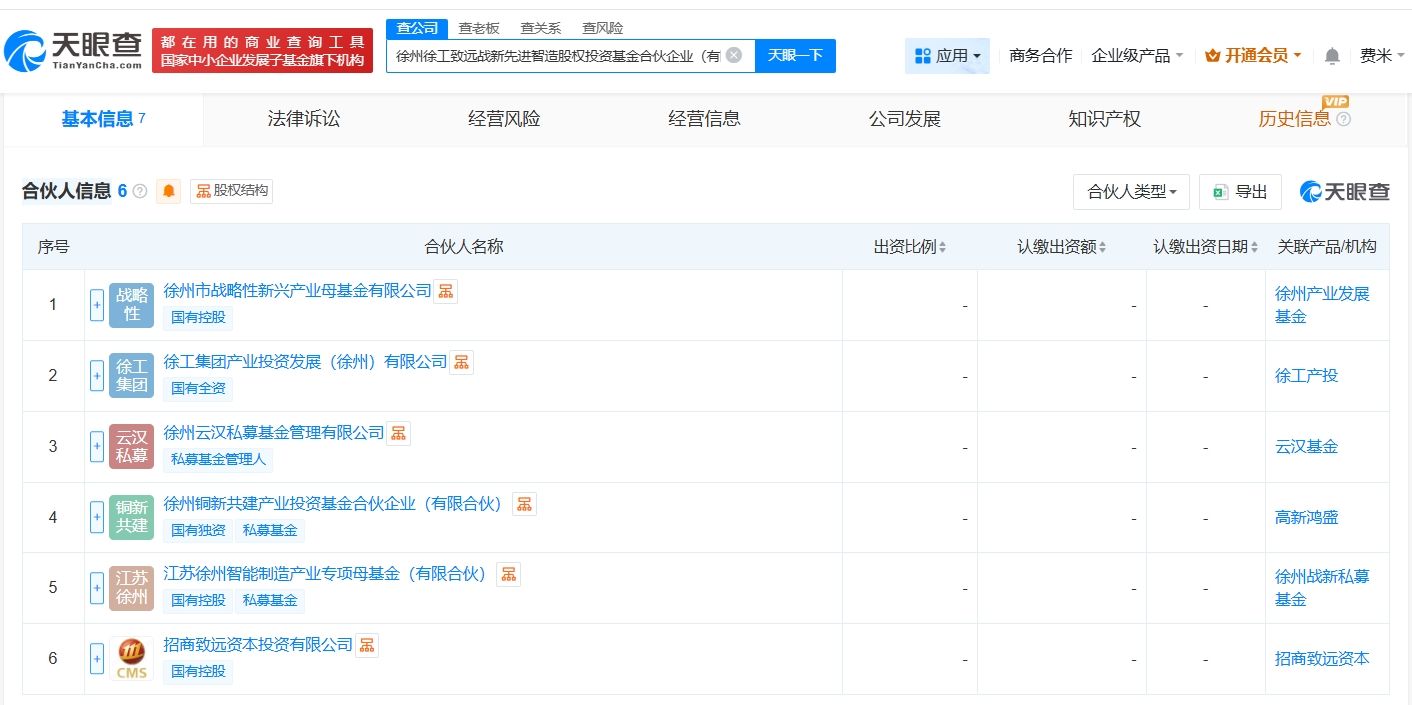Open the 商务合作 link
This screenshot has width=1412, height=705.
click(x=1040, y=56)
